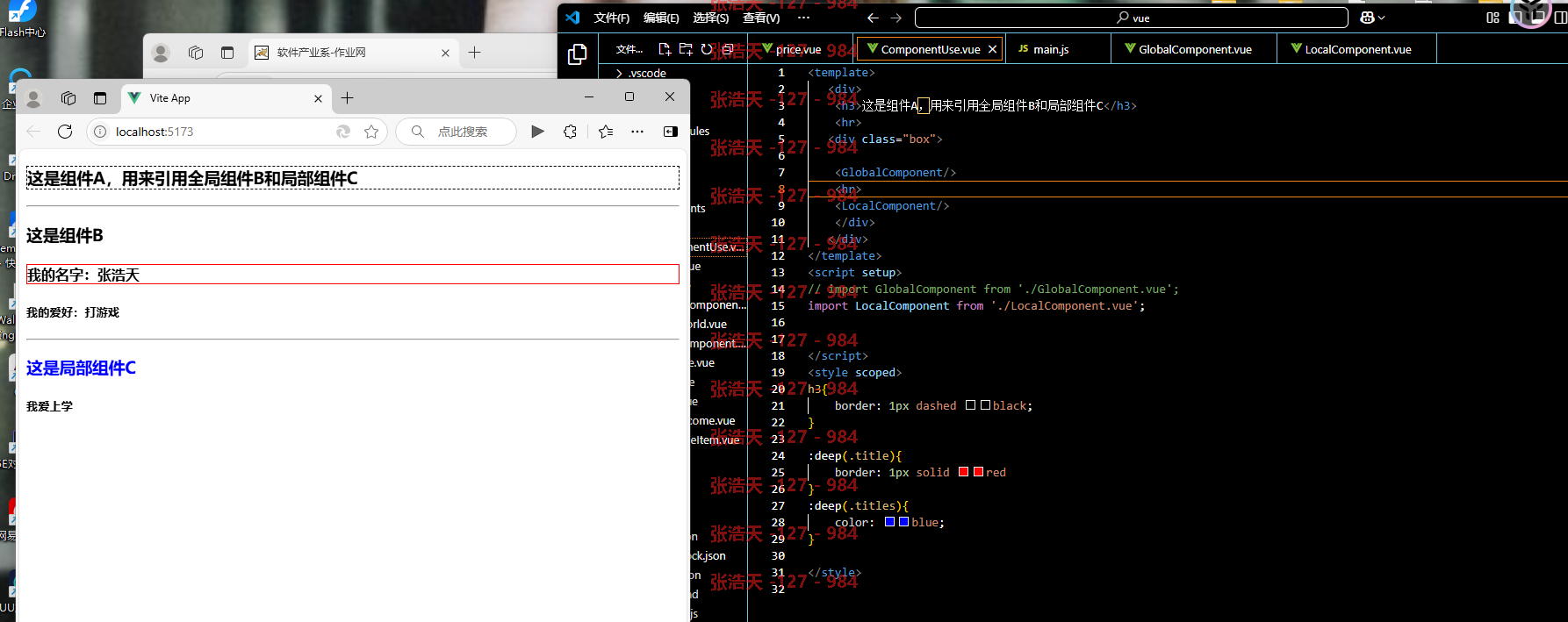Open the Copilot chat icon in VS Code
This screenshot has height=622, width=1568.
tap(1367, 18)
